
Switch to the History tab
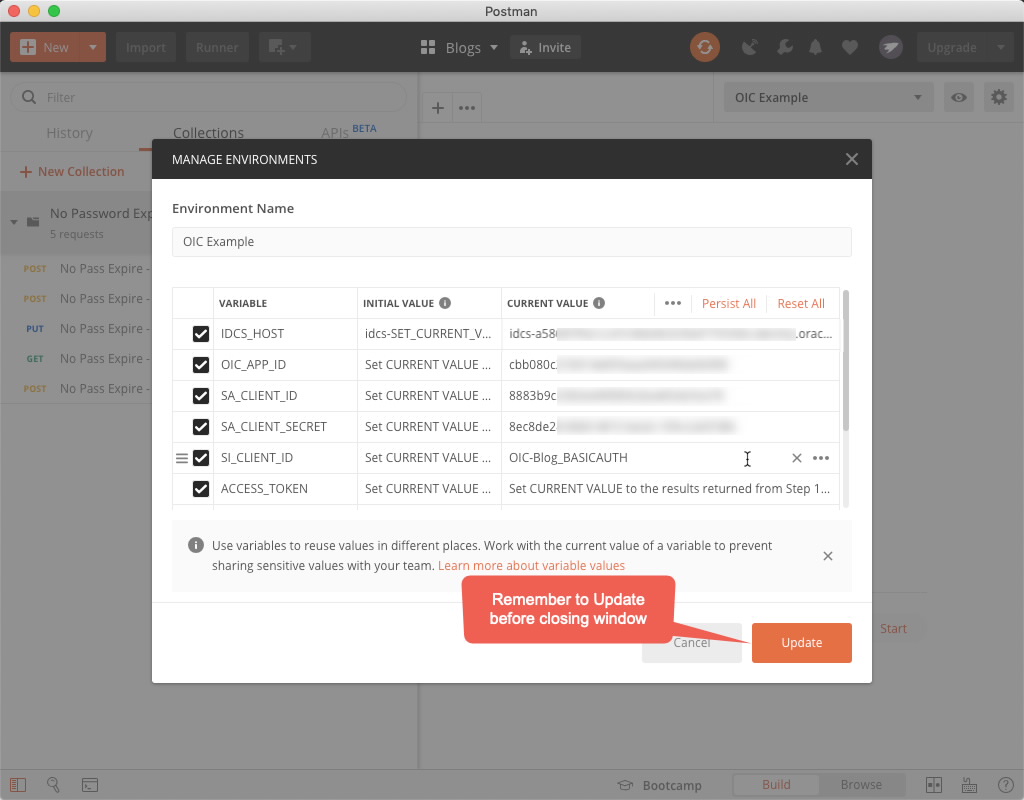point(69,133)
